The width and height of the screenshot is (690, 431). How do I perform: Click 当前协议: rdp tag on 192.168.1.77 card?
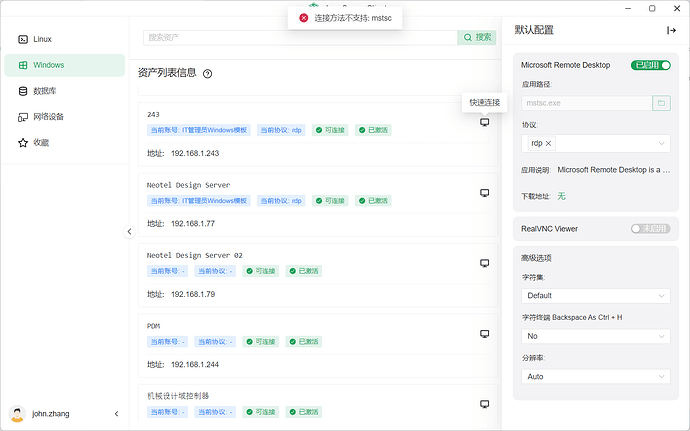281,201
